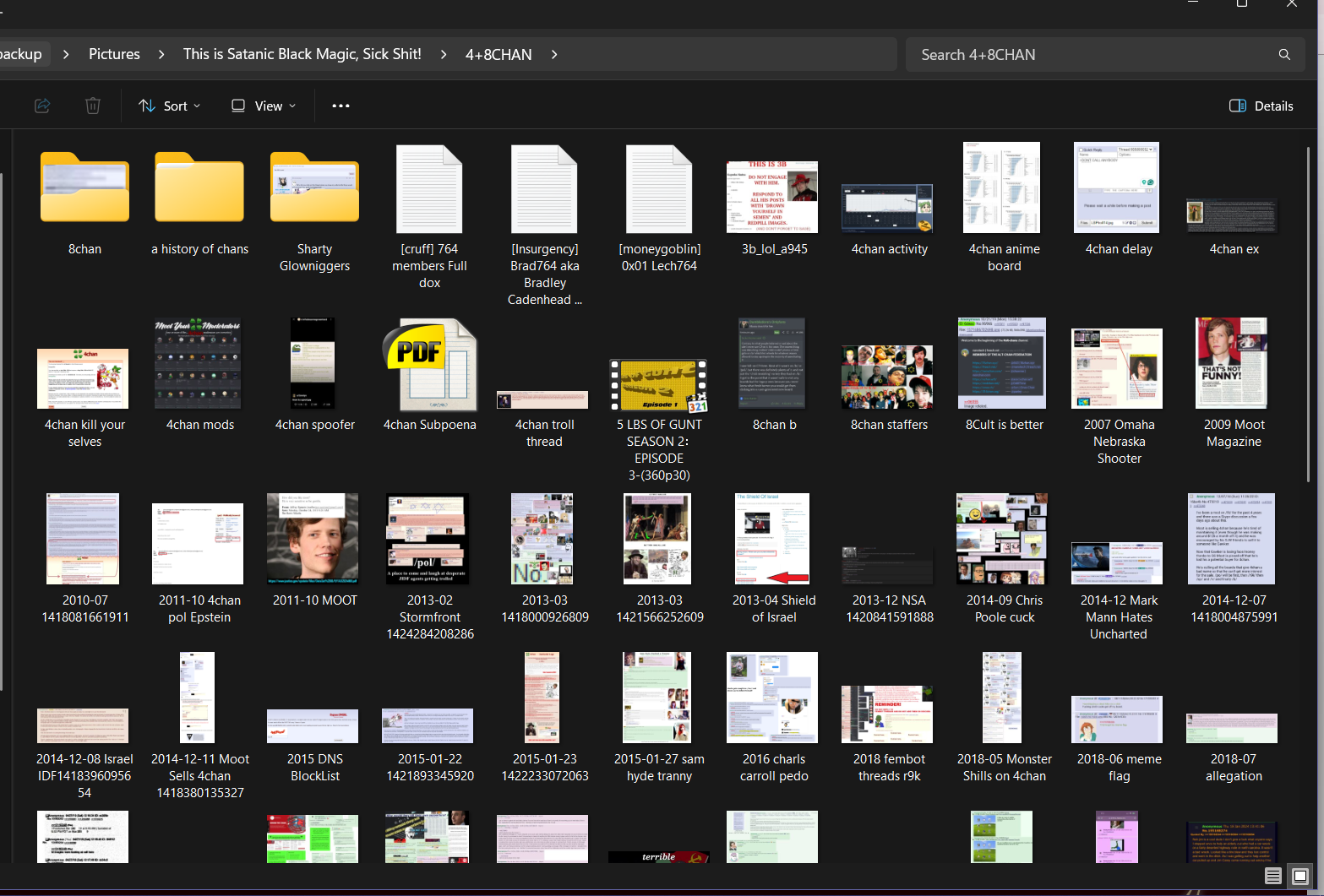Select the '2015 DNS BlockList' image thumbnail

coord(313,726)
